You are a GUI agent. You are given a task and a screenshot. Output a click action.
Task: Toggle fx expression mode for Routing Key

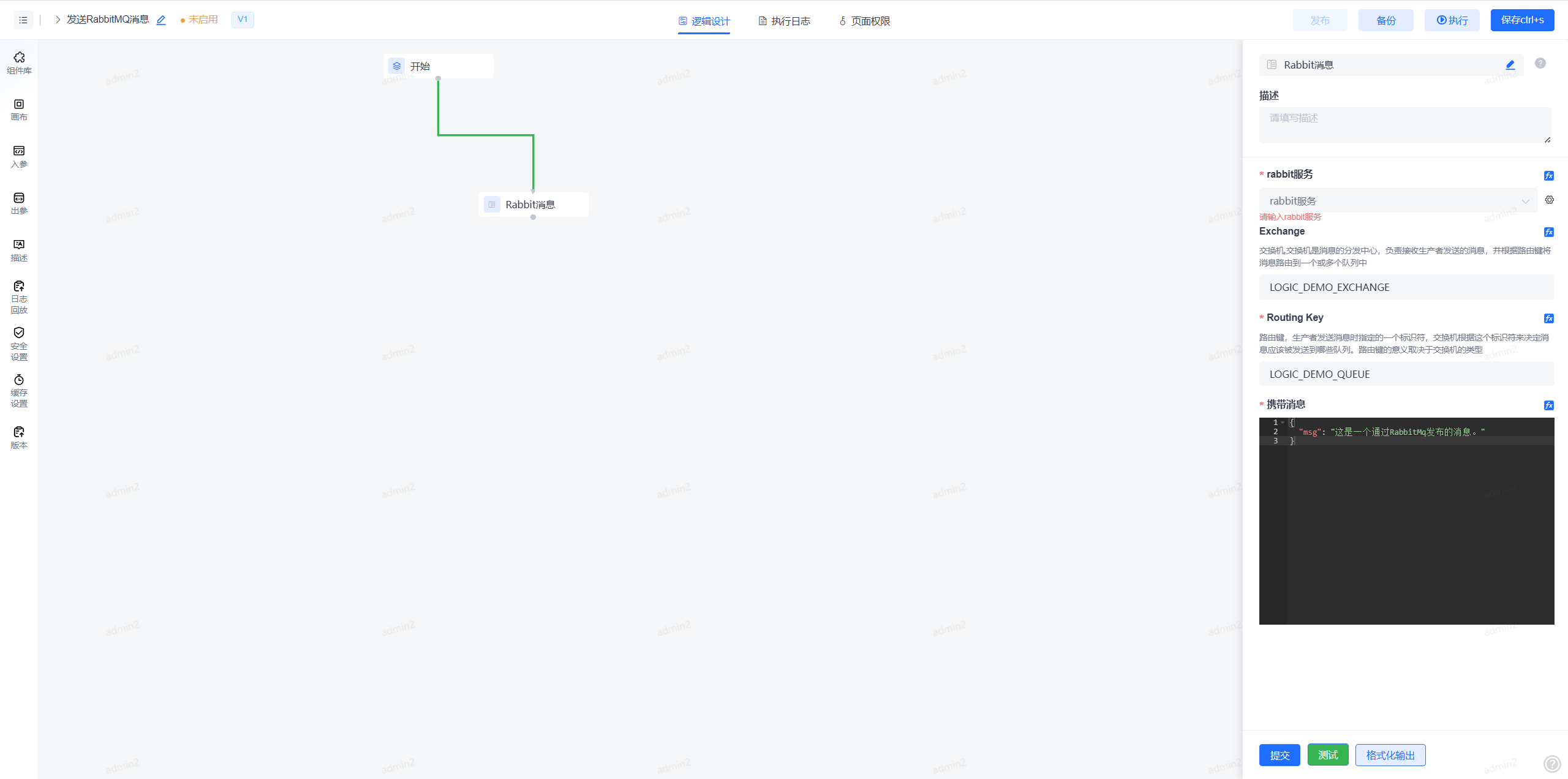point(1548,318)
